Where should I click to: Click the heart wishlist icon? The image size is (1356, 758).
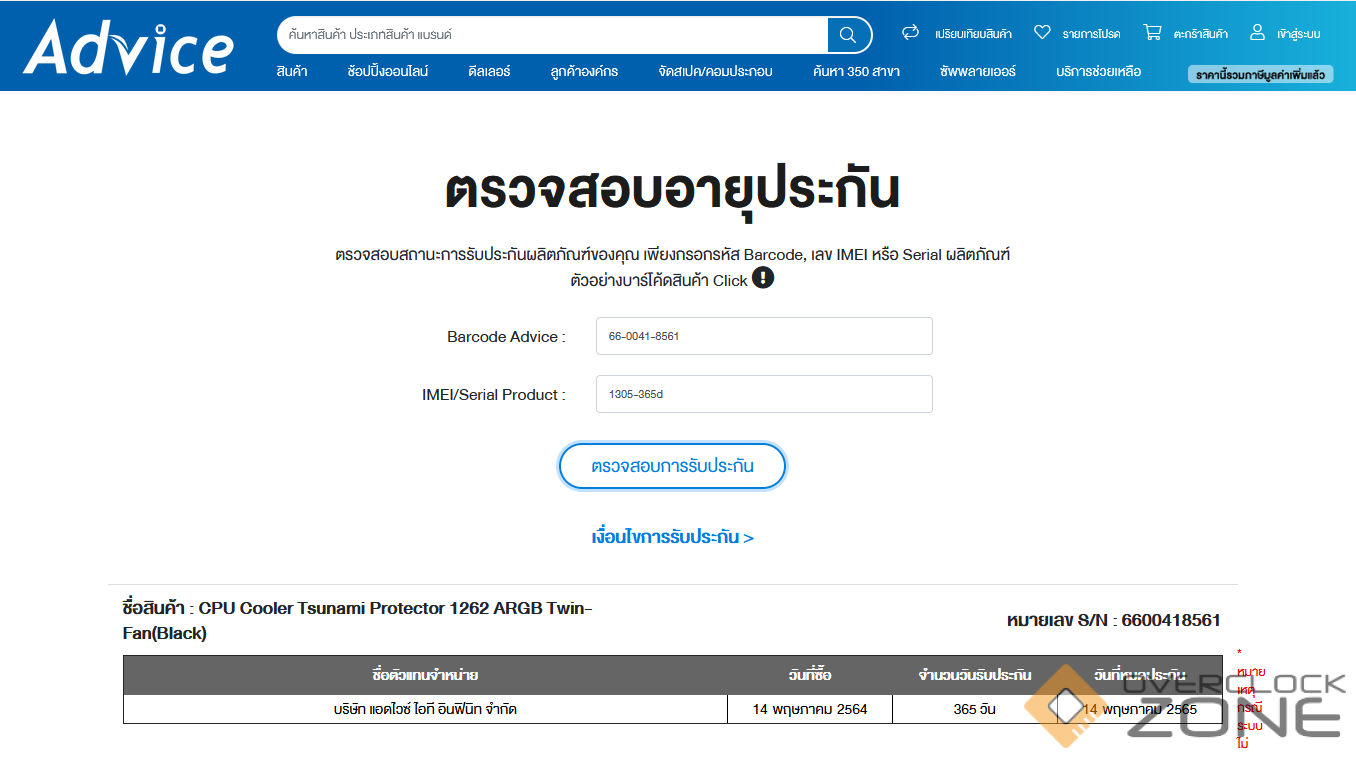(x=1042, y=33)
